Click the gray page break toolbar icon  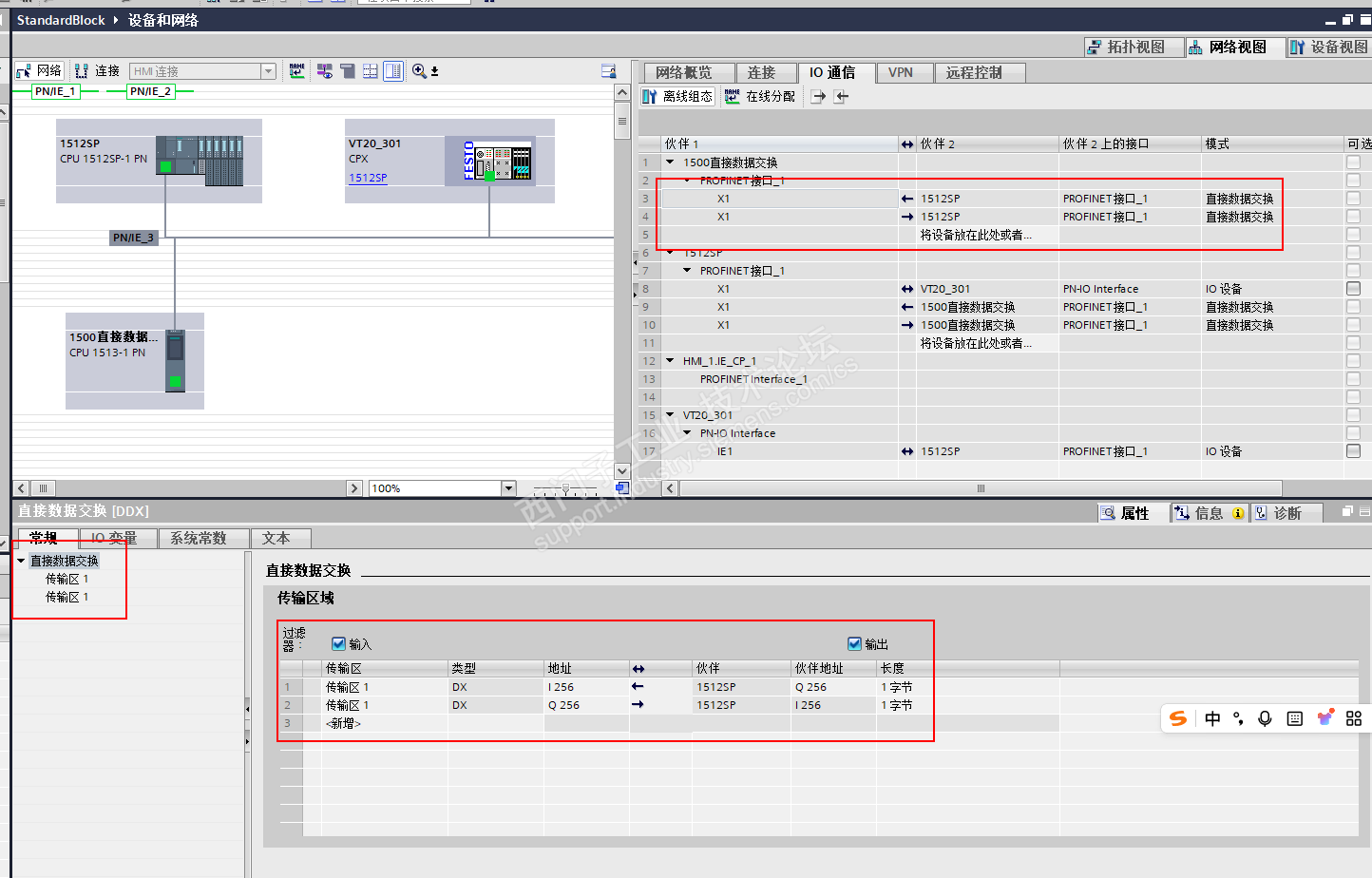coord(348,71)
